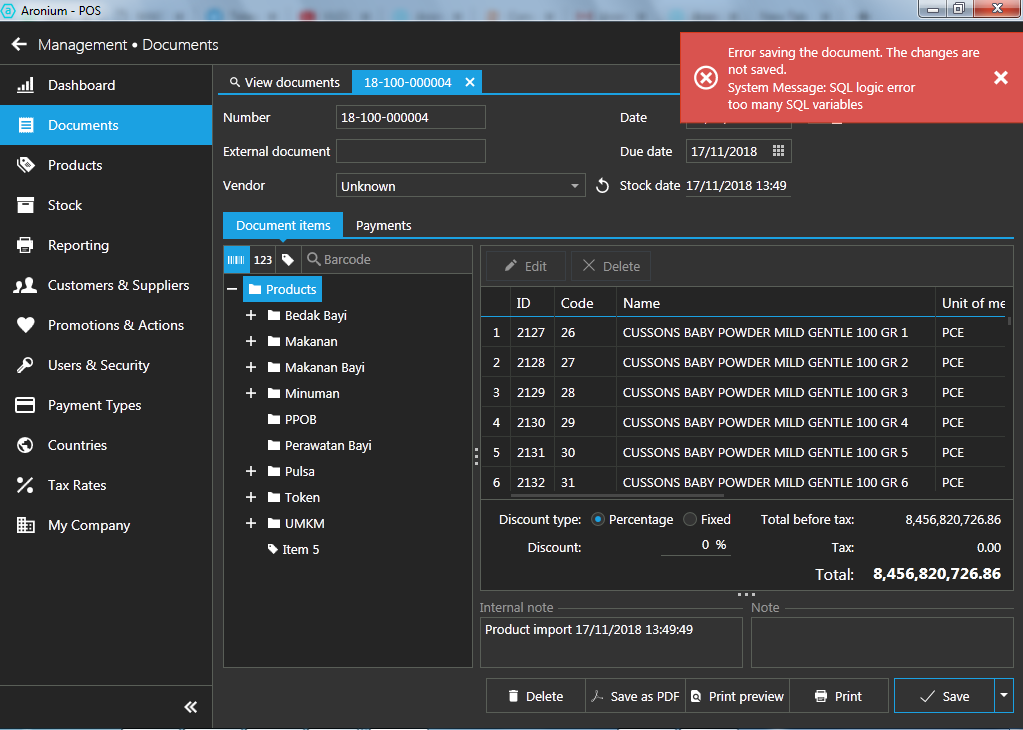Select the tag name search icon
This screenshot has height=730, width=1023.
[x=288, y=259]
